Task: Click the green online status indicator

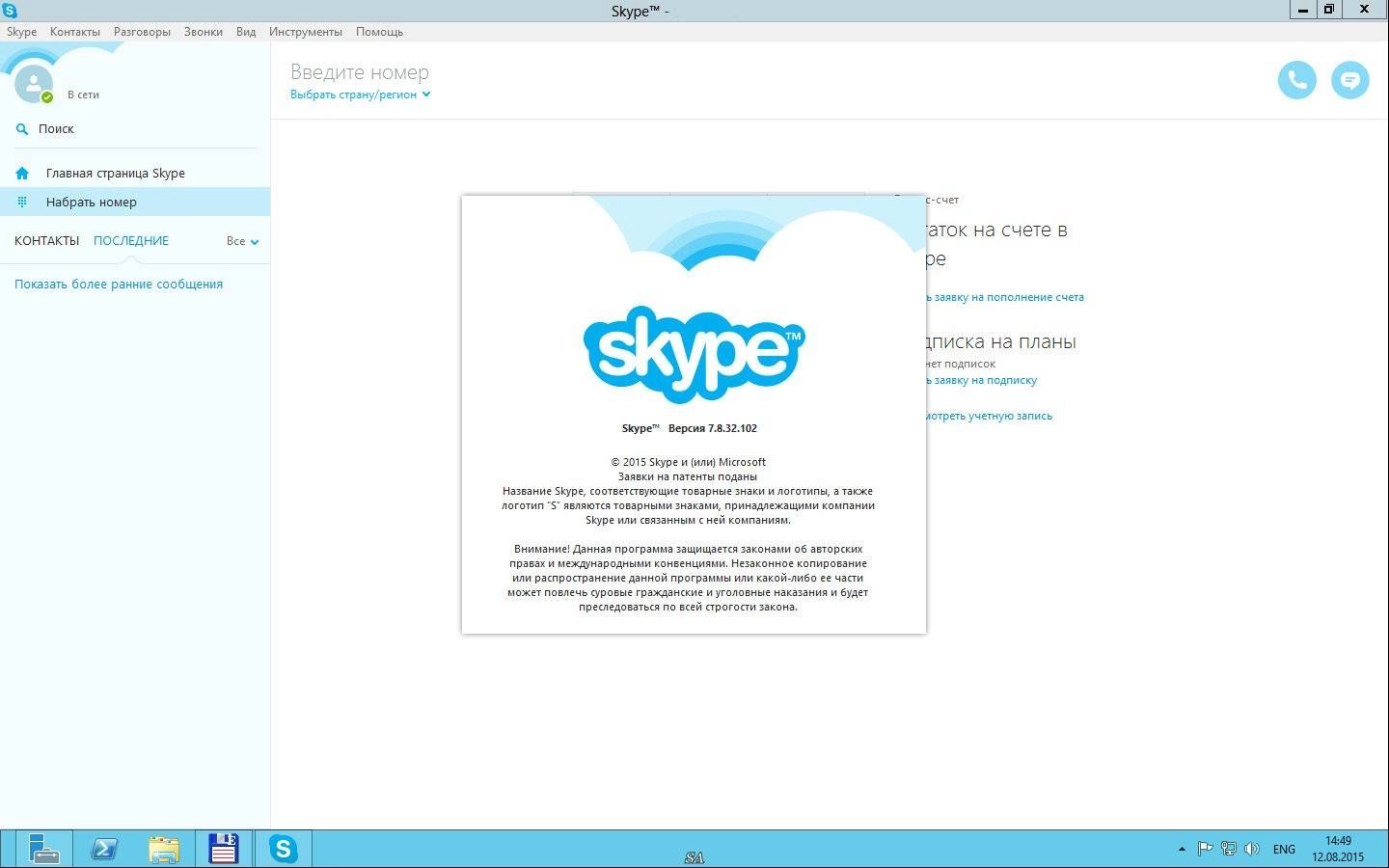Action: pyautogui.click(x=46, y=97)
